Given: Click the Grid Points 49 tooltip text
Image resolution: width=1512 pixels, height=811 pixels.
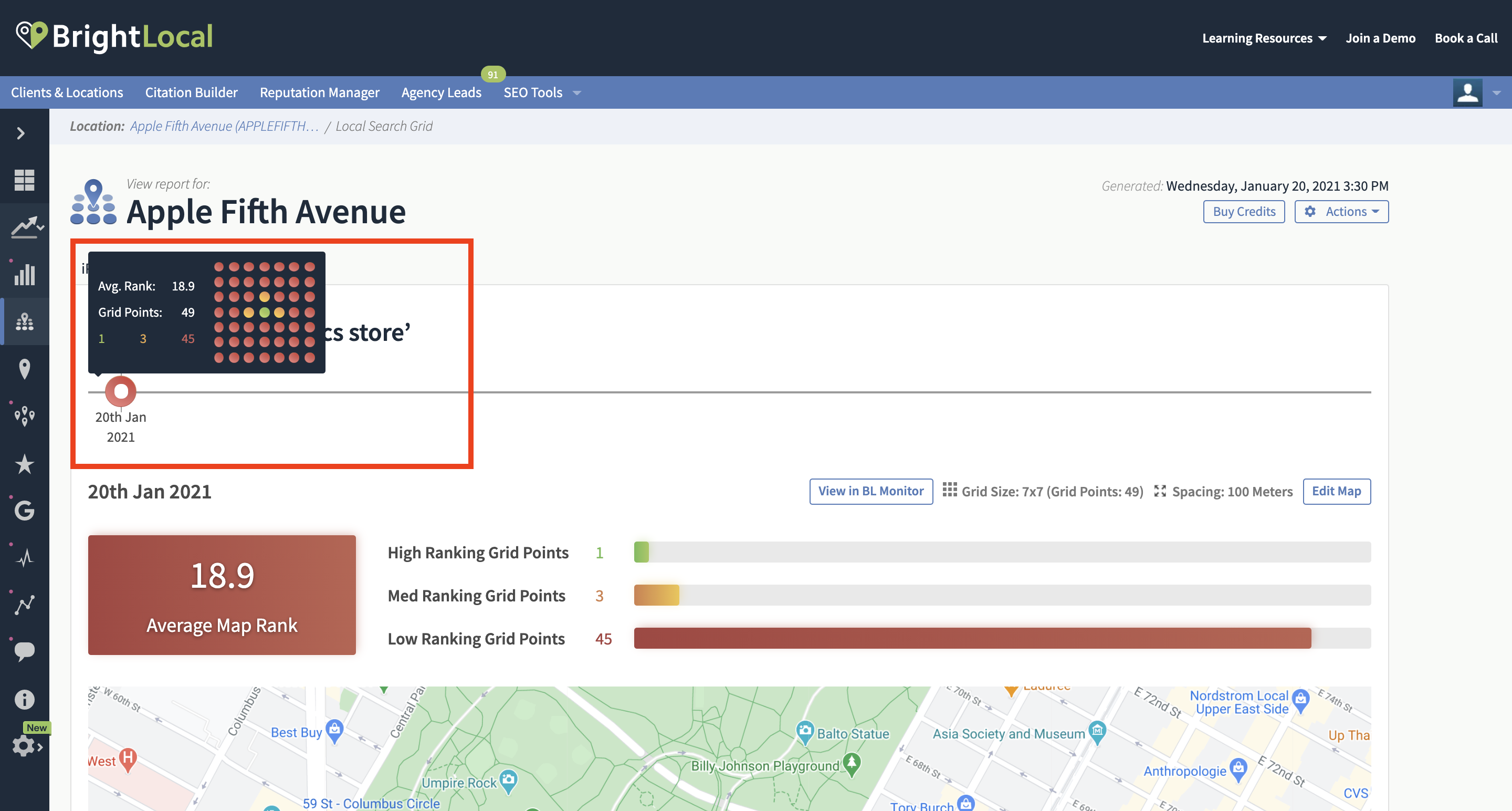Looking at the screenshot, I should [146, 313].
